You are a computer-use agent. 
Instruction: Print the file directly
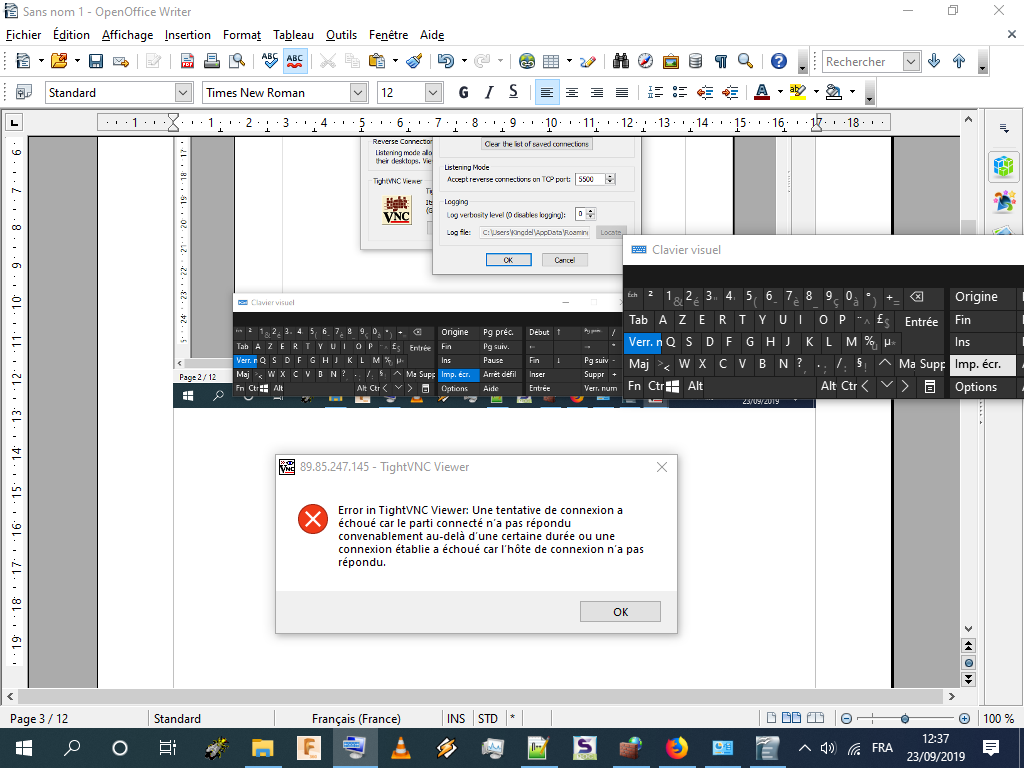pos(212,61)
